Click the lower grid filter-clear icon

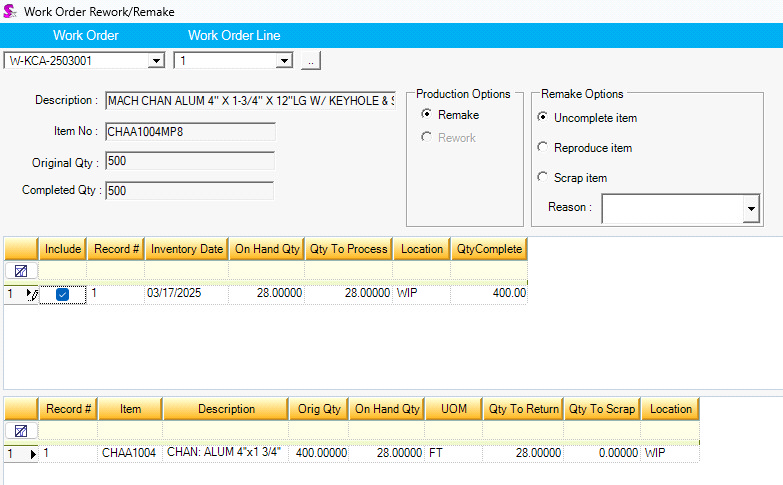pos(20,431)
